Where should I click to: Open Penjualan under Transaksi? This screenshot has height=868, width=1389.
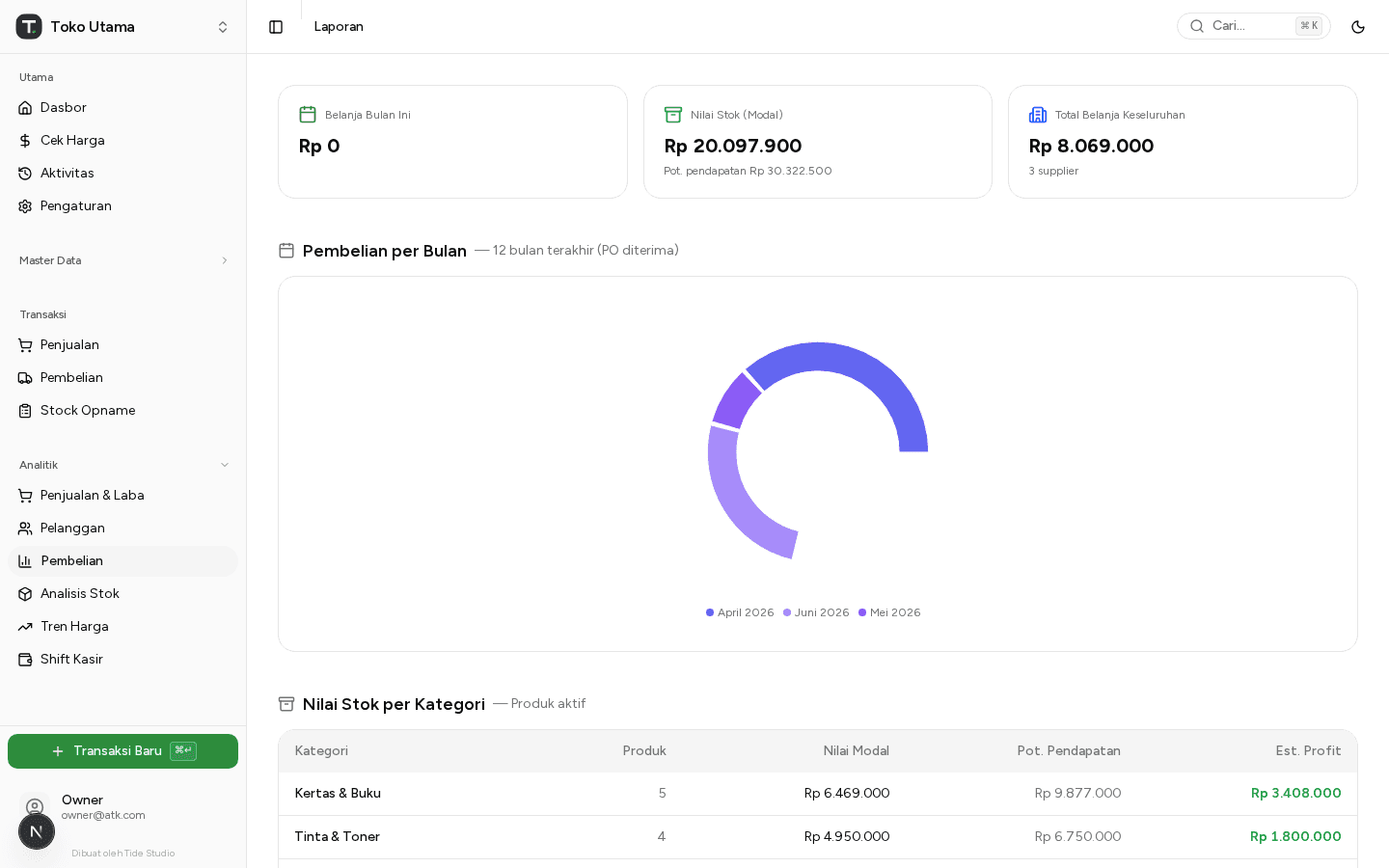[123, 345]
